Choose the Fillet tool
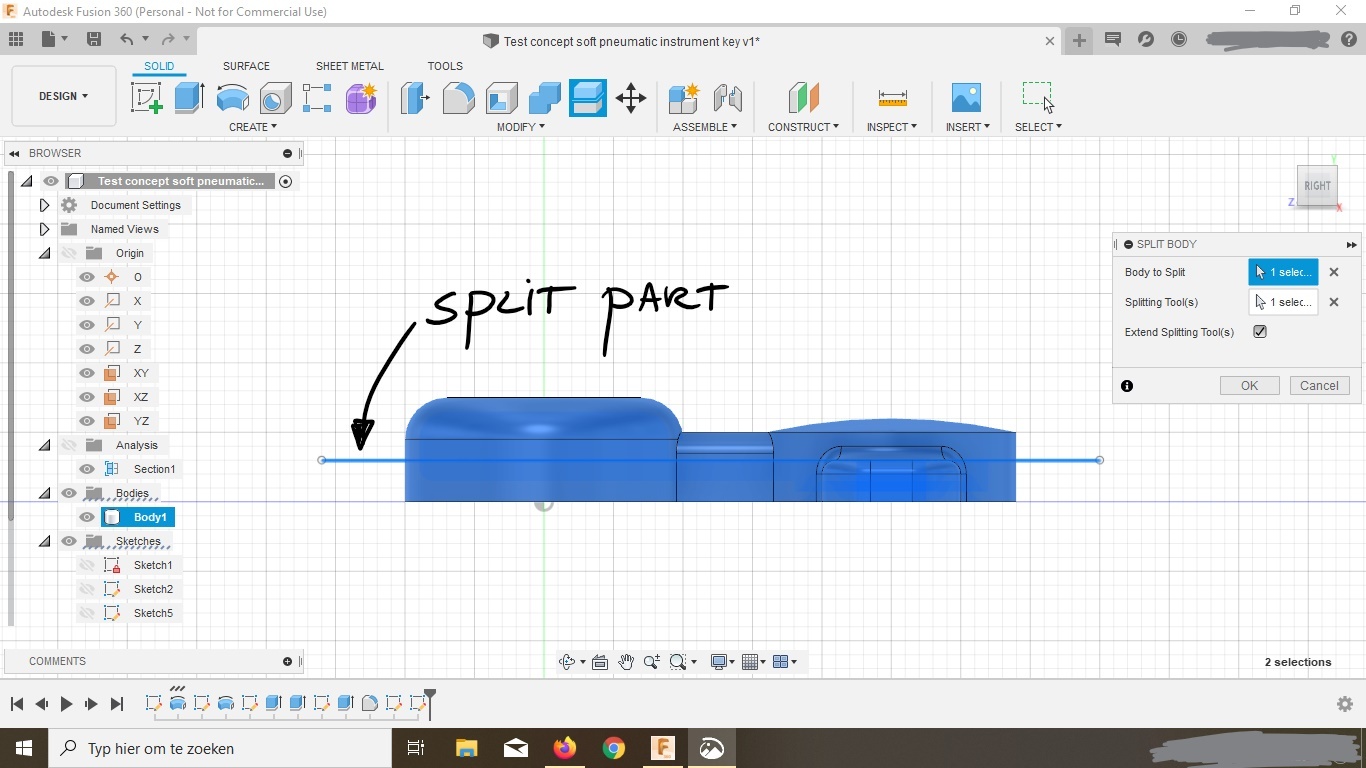The image size is (1366, 768). tap(458, 98)
